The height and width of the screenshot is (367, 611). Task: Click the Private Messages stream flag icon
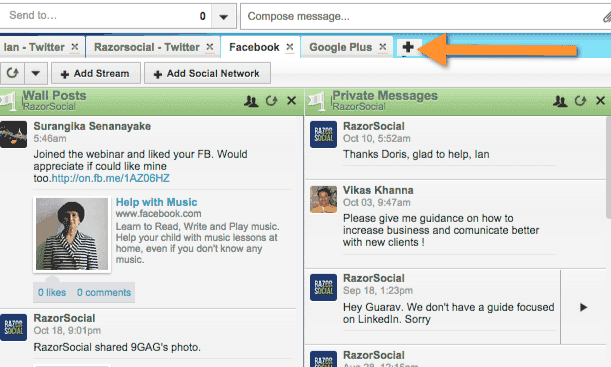tap(316, 101)
